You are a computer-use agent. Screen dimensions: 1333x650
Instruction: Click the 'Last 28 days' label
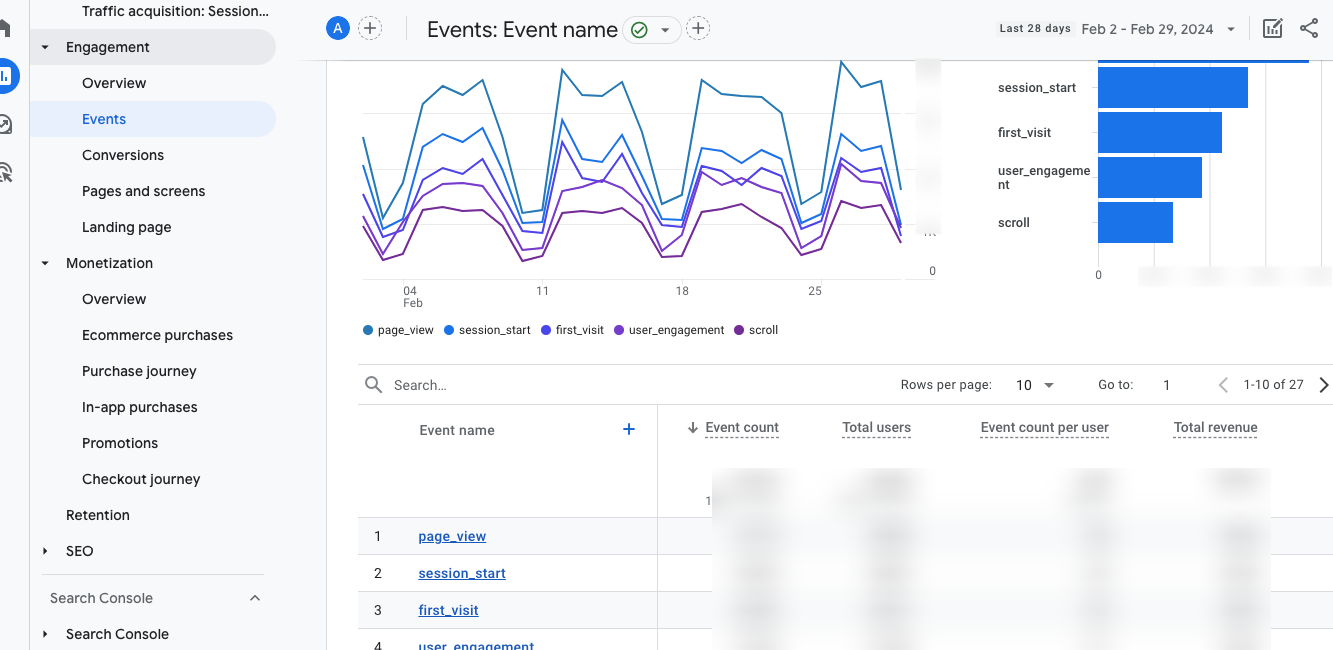click(1035, 29)
